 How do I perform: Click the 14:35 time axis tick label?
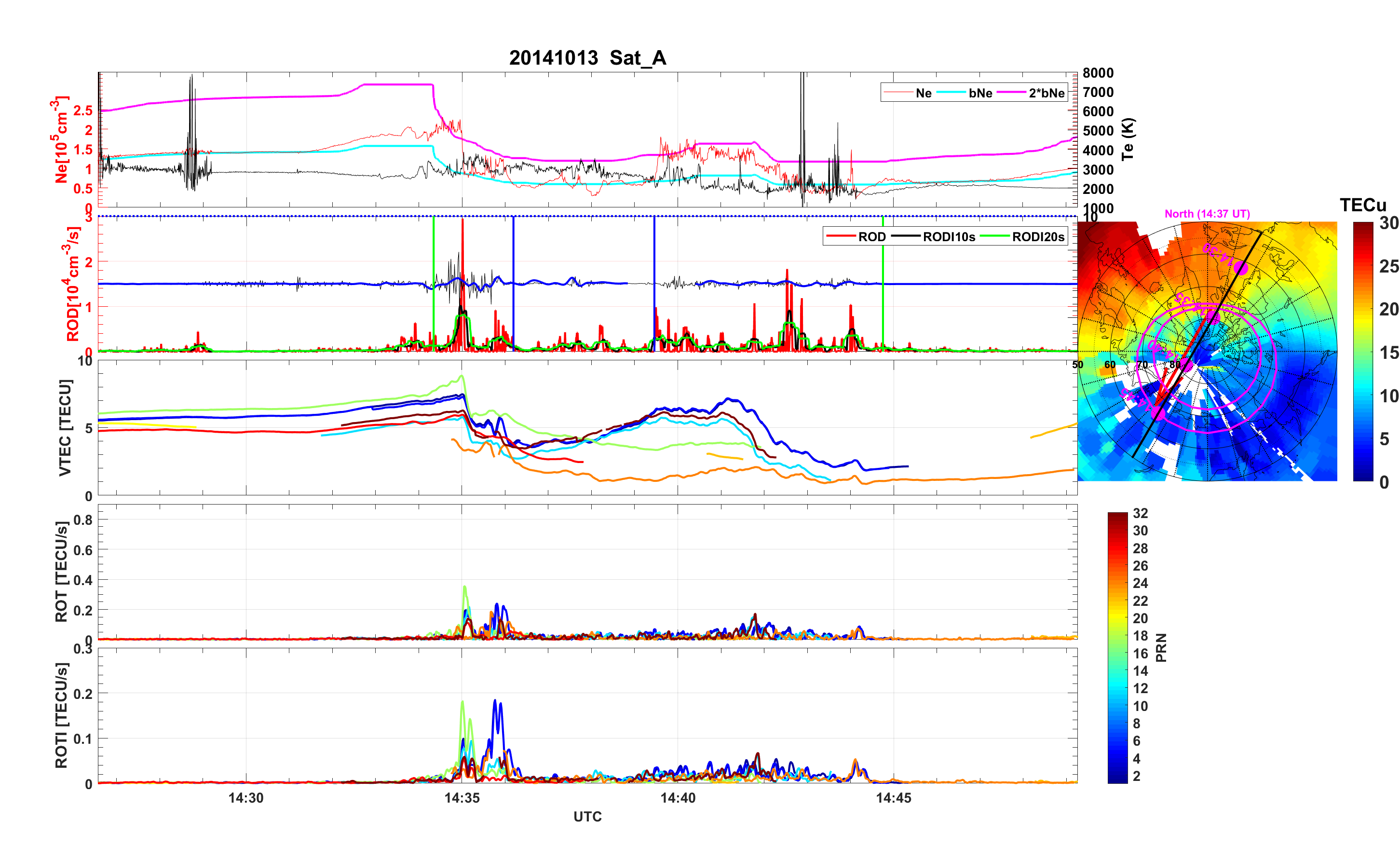coord(462,798)
